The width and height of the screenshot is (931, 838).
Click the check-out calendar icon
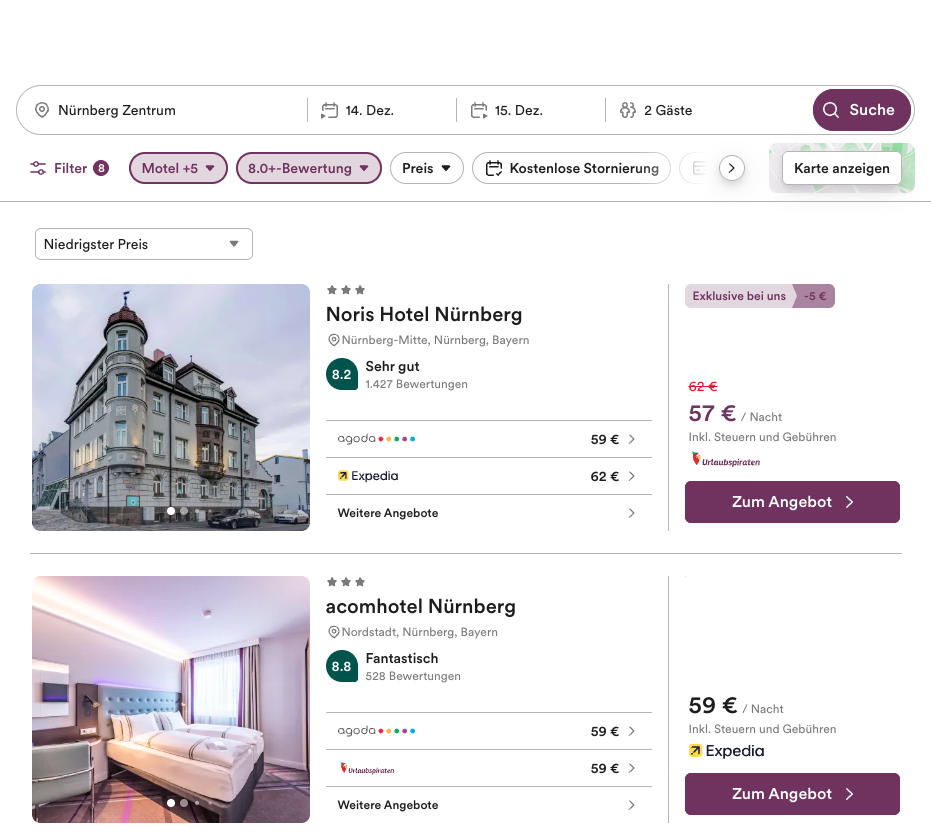(x=479, y=110)
